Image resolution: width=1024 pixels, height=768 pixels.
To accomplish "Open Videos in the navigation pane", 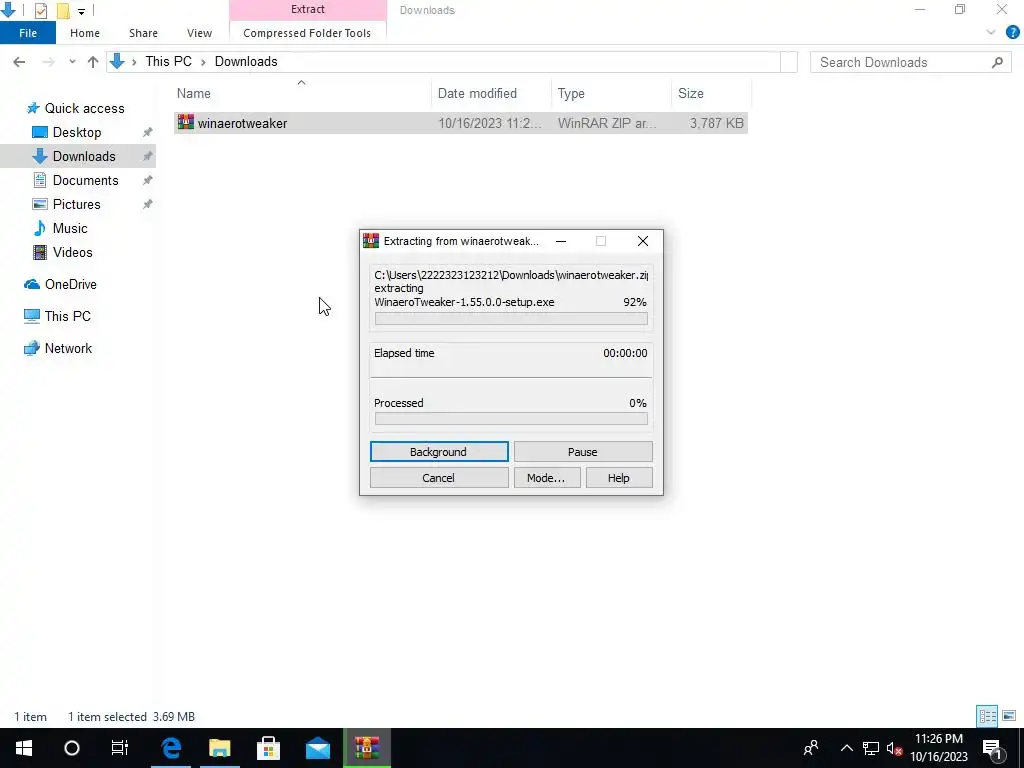I will tap(72, 253).
